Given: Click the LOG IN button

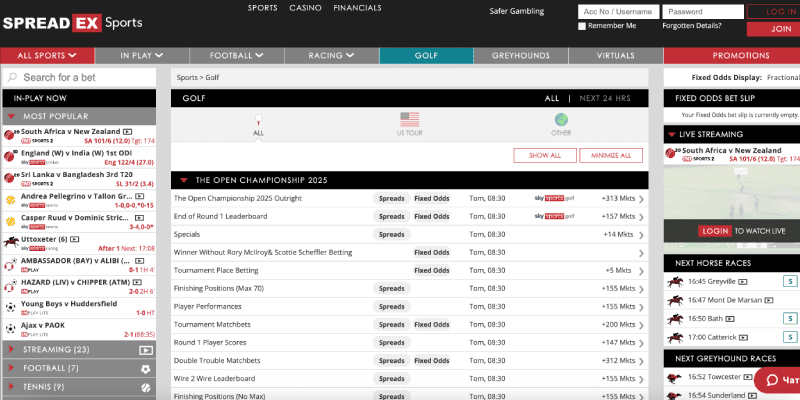Looking at the screenshot, I should click(773, 12).
